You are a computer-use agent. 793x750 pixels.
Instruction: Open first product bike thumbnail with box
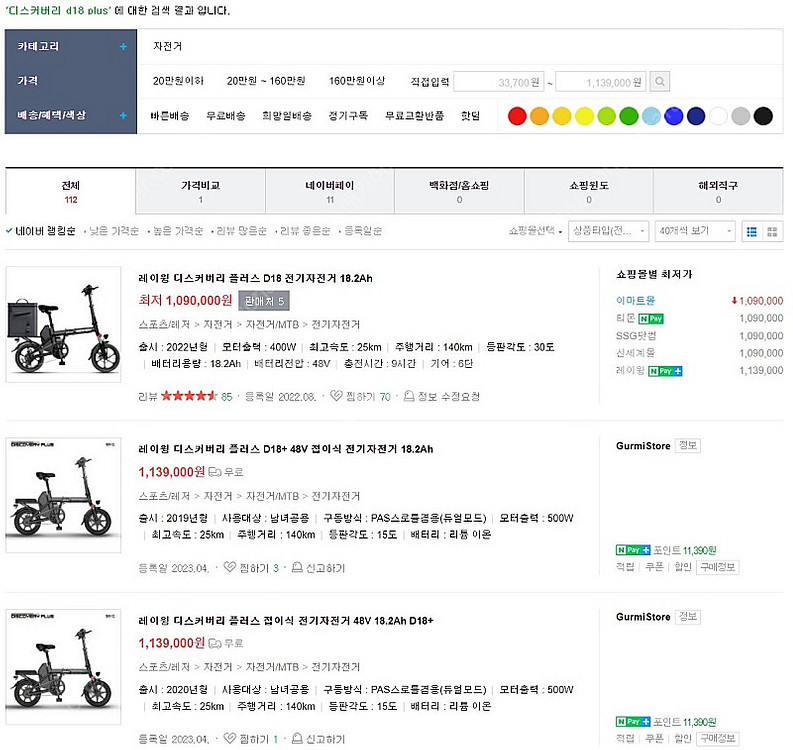(x=63, y=324)
